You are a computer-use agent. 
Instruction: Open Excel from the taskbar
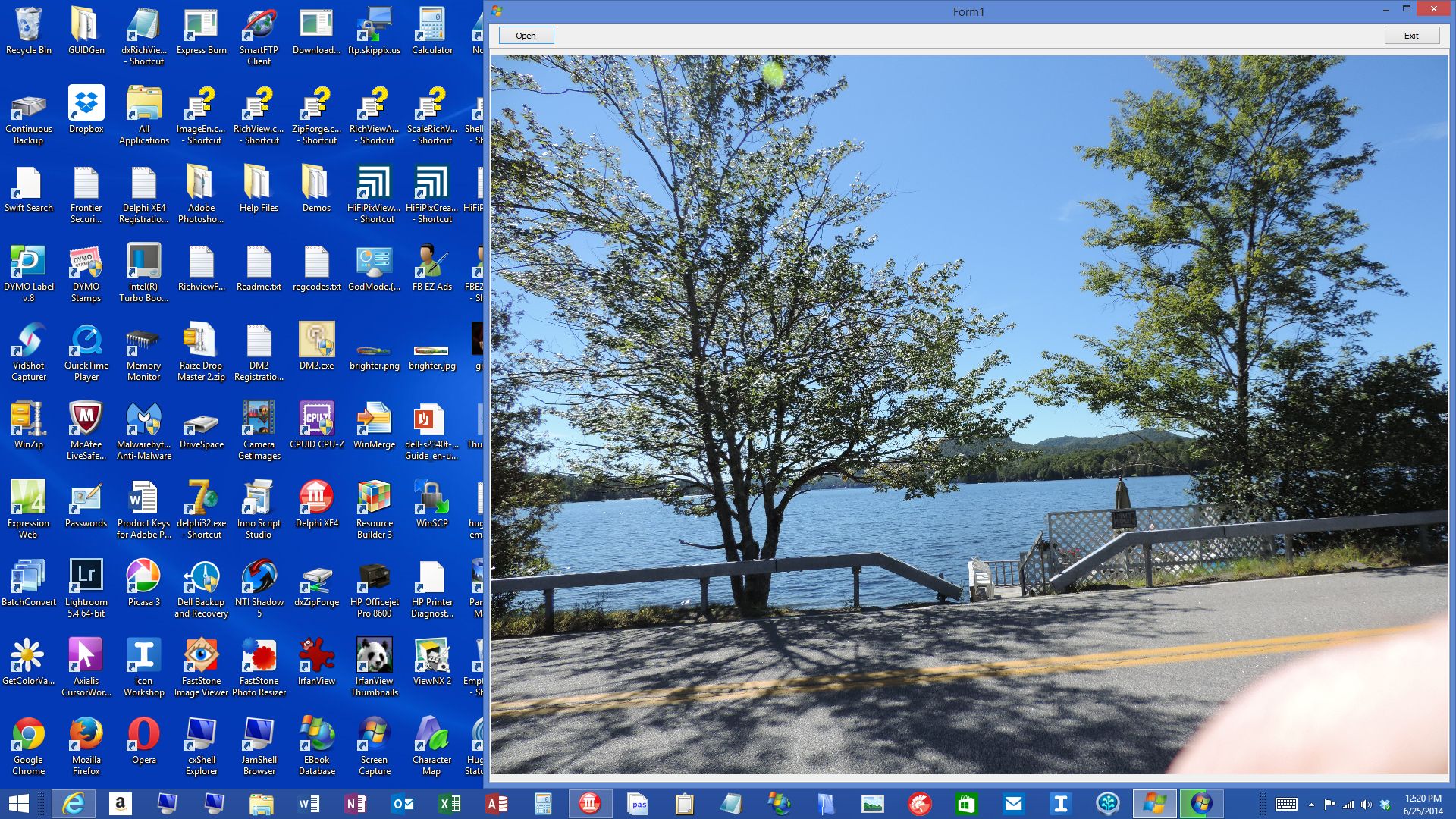pyautogui.click(x=450, y=804)
